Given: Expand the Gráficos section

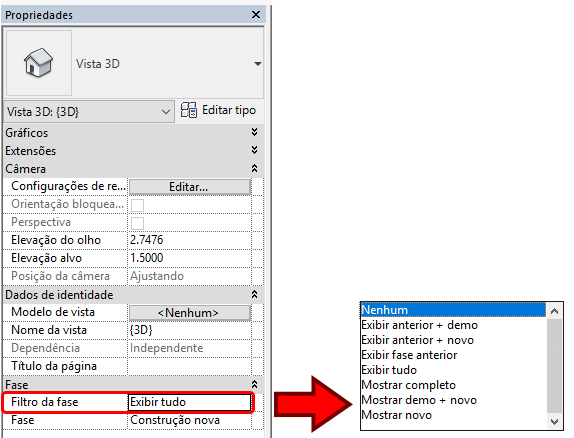Looking at the screenshot, I should 254,132.
